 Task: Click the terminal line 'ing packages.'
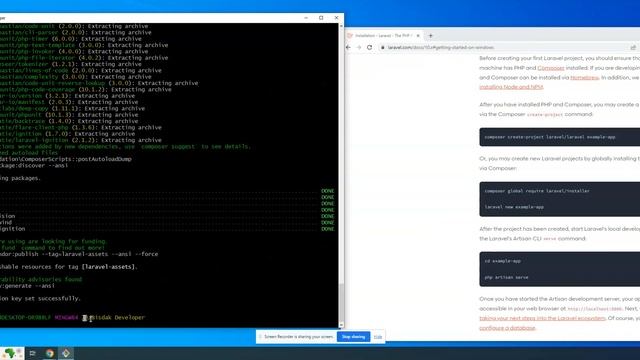click(x=20, y=178)
